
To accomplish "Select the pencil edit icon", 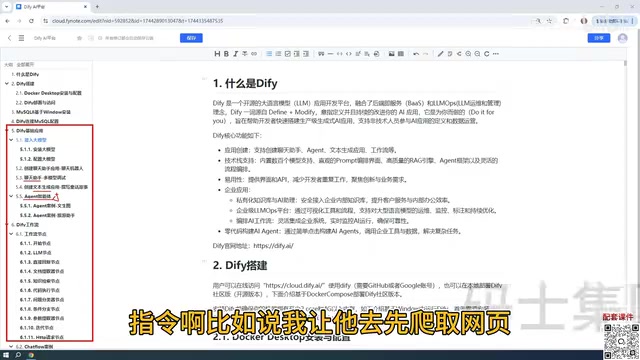I will coord(440,54).
